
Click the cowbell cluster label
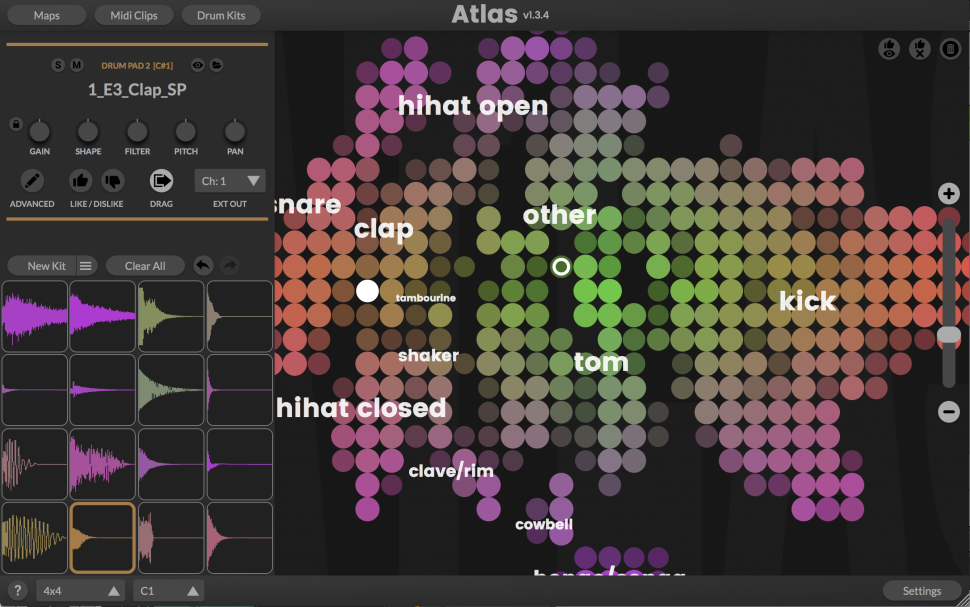[x=544, y=525]
